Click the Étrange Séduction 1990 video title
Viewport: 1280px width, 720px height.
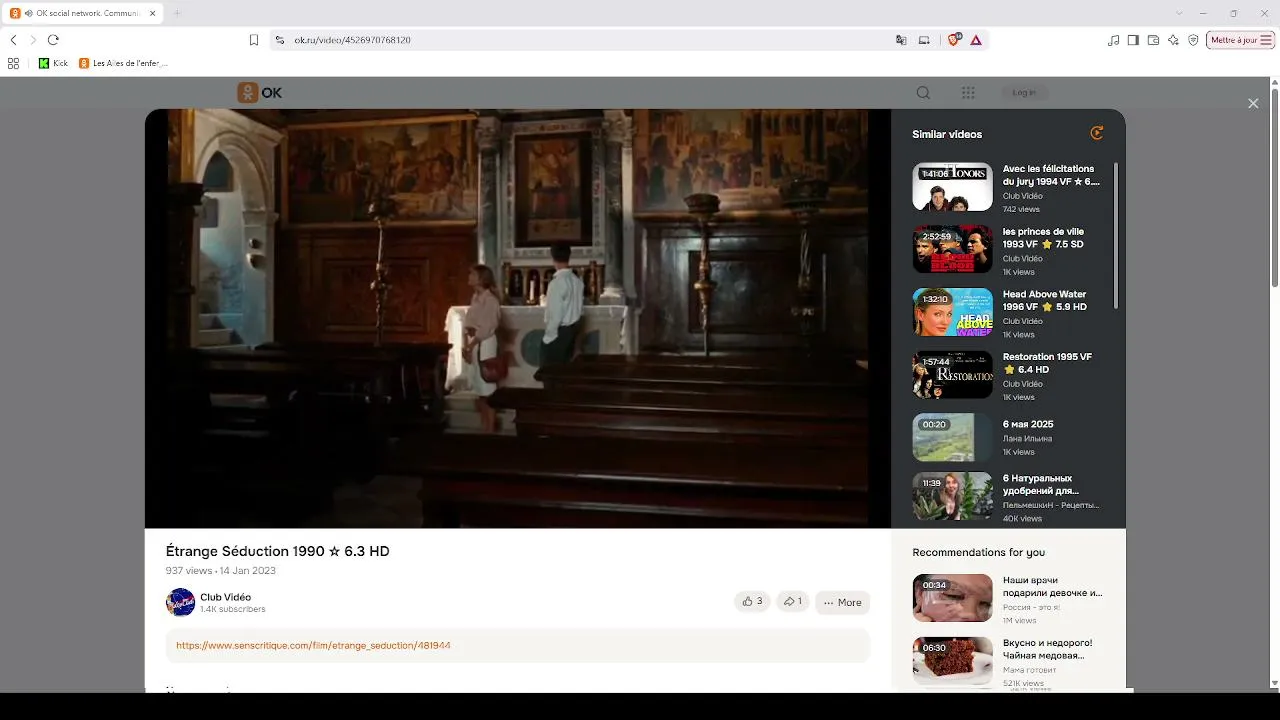[278, 551]
